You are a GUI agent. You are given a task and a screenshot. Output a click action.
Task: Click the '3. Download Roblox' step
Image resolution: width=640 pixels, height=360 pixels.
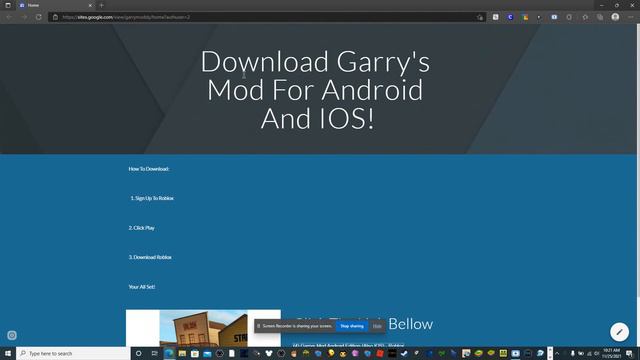(x=150, y=257)
